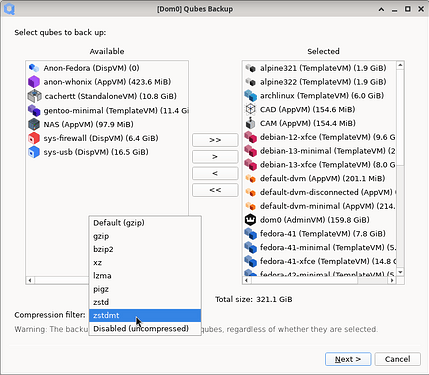Click the dom0 AdminVM icon

point(250,220)
